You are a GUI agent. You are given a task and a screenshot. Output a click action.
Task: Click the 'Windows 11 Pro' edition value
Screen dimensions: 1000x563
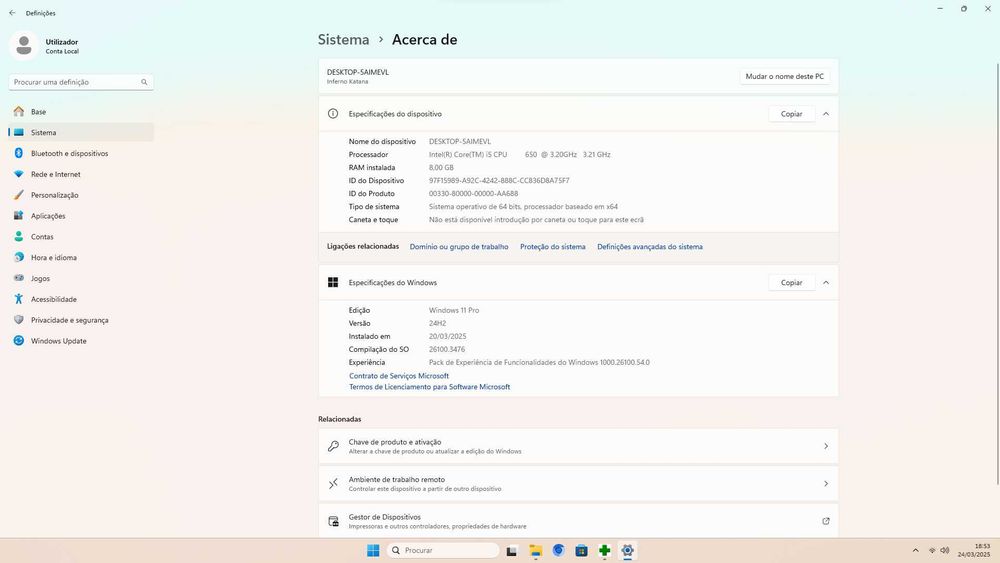tap(454, 311)
